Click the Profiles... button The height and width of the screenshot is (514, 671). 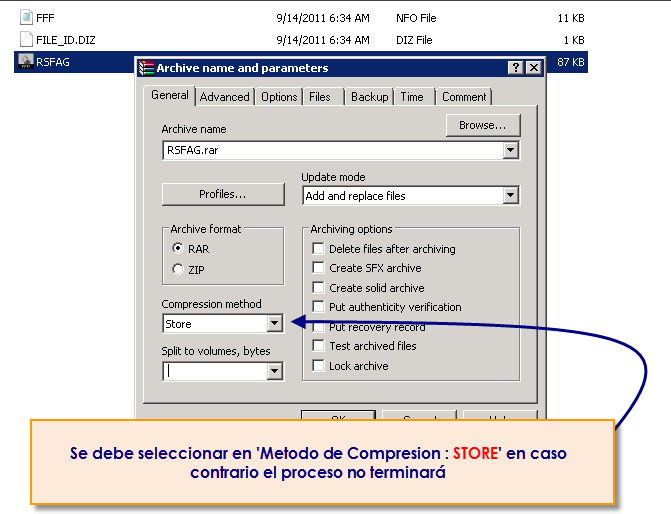(222, 194)
